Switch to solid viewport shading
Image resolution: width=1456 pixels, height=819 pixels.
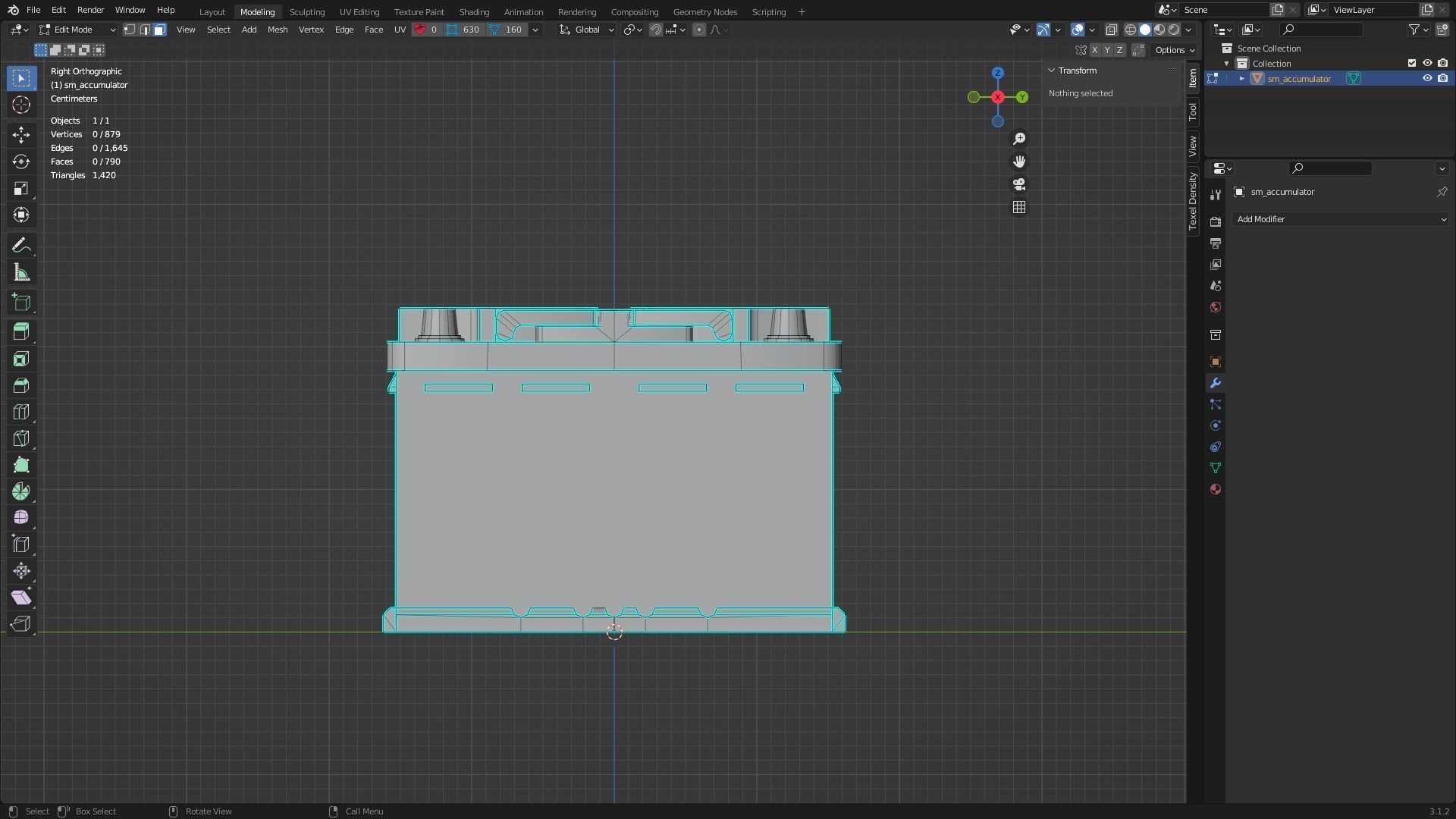pos(1145,30)
